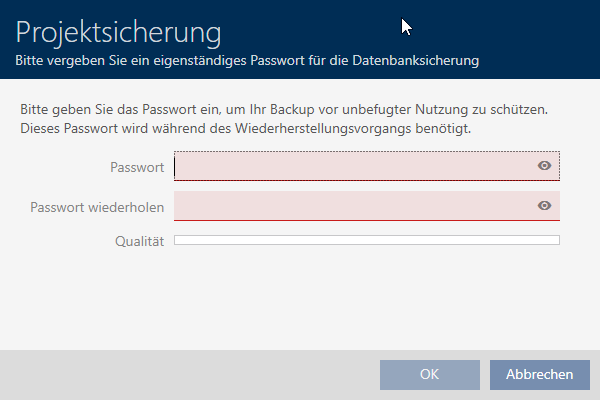Click the subtitle about Datenbanksicherung password

click(x=247, y=61)
